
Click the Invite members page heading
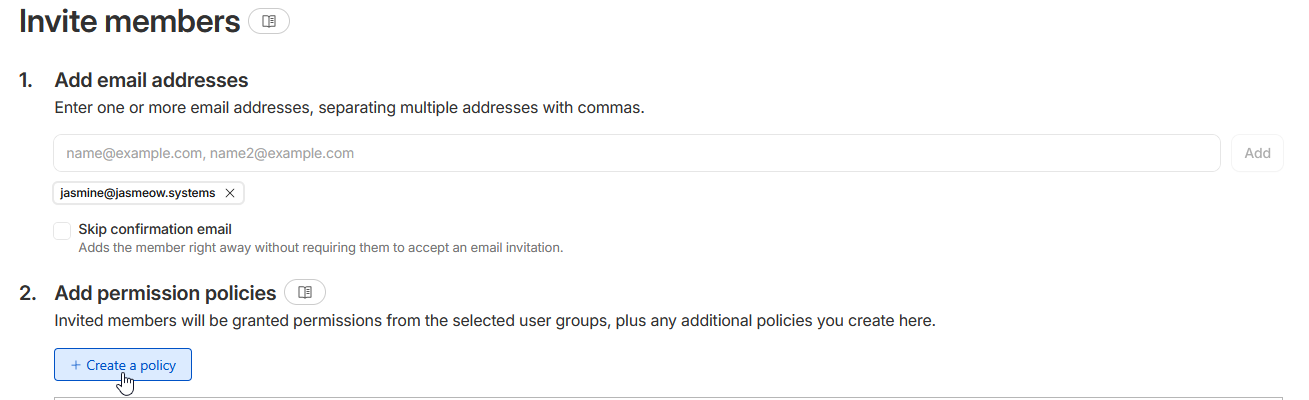[129, 22]
